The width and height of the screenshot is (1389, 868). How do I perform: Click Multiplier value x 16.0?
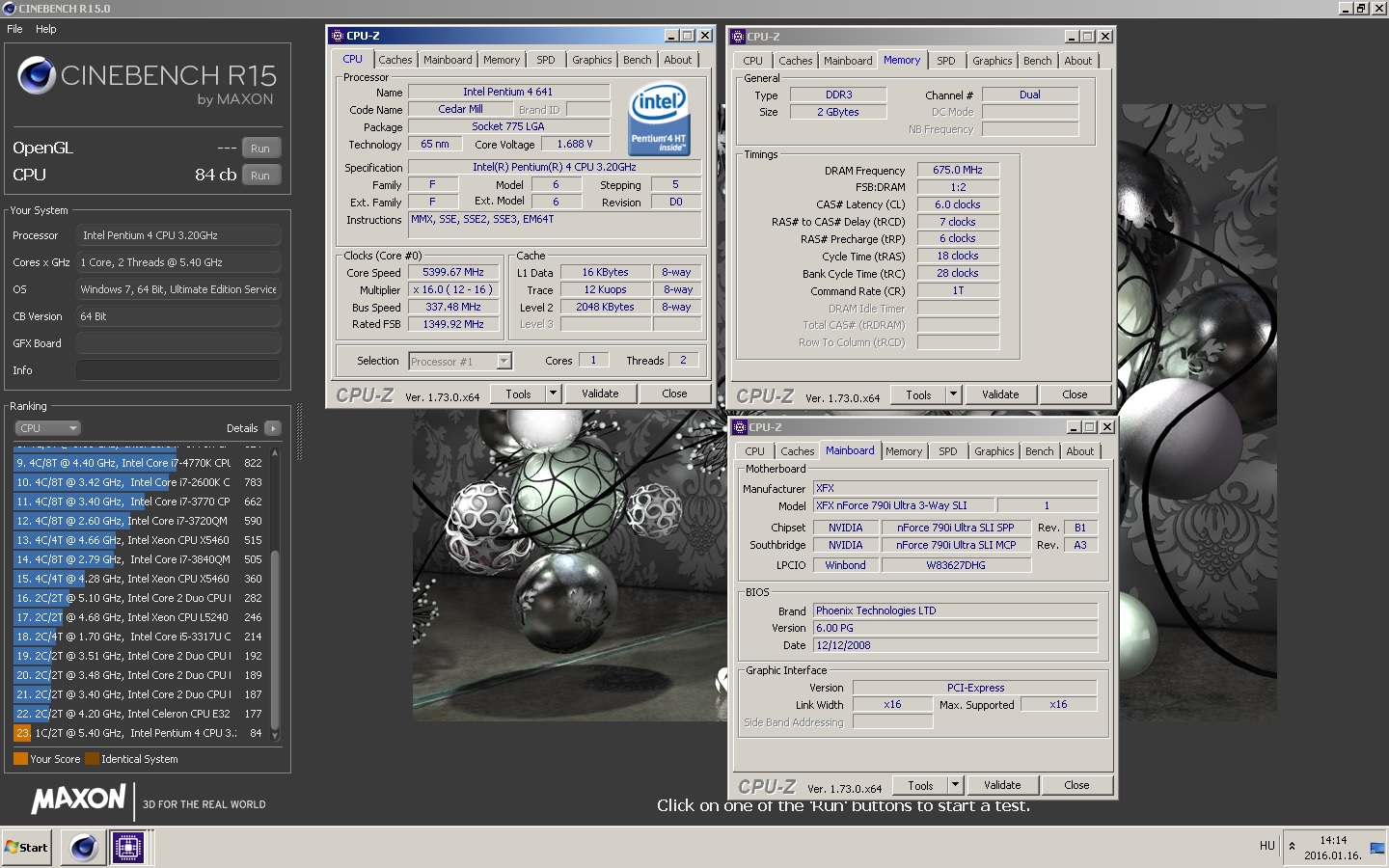click(x=453, y=289)
